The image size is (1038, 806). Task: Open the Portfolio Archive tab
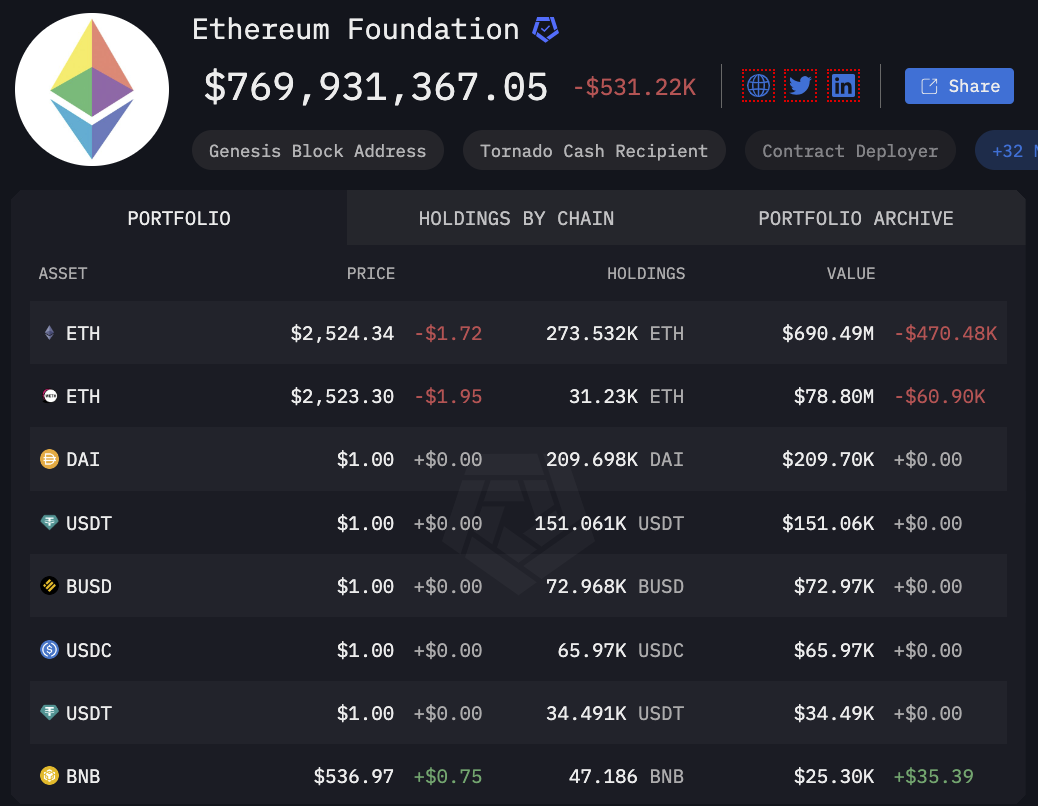[x=856, y=218]
